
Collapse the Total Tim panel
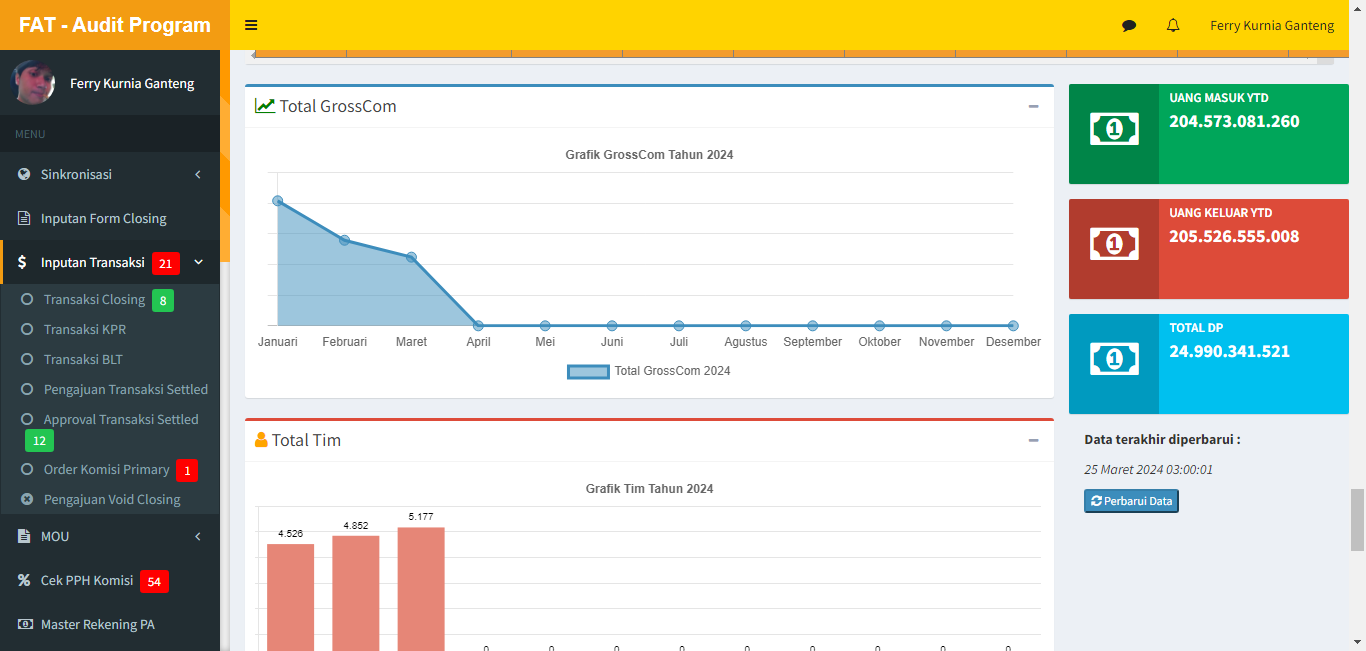(x=1033, y=441)
